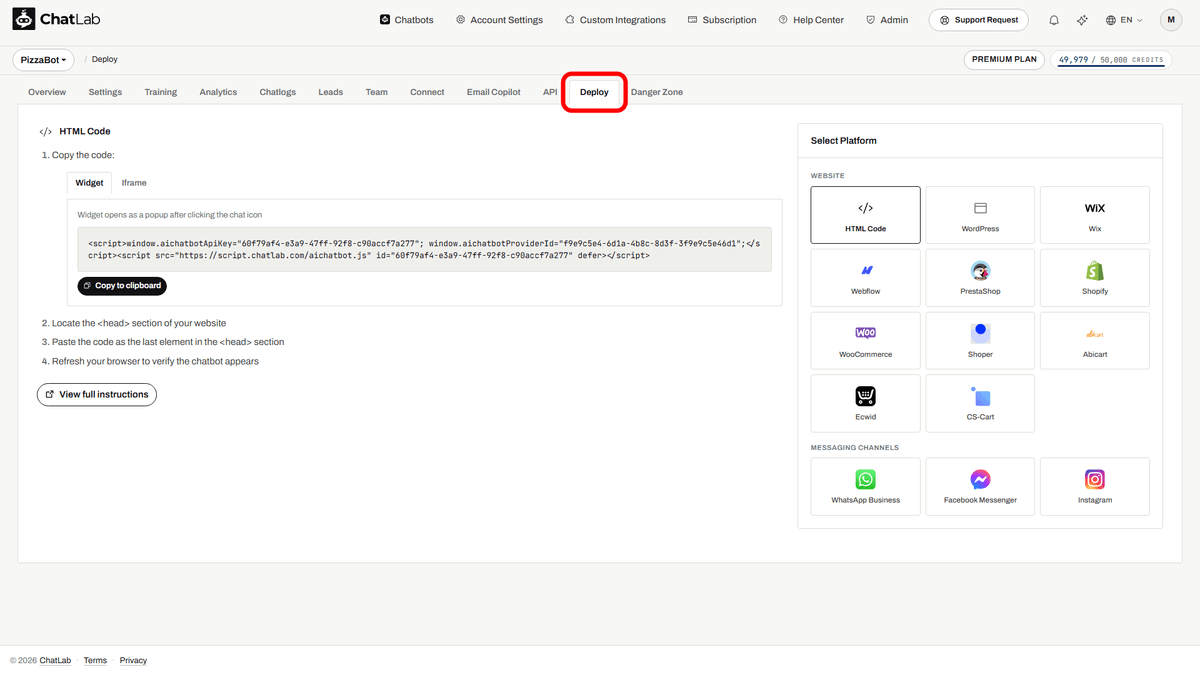Open the Chatlogs tab
This screenshot has width=1200, height=675.
tap(278, 92)
